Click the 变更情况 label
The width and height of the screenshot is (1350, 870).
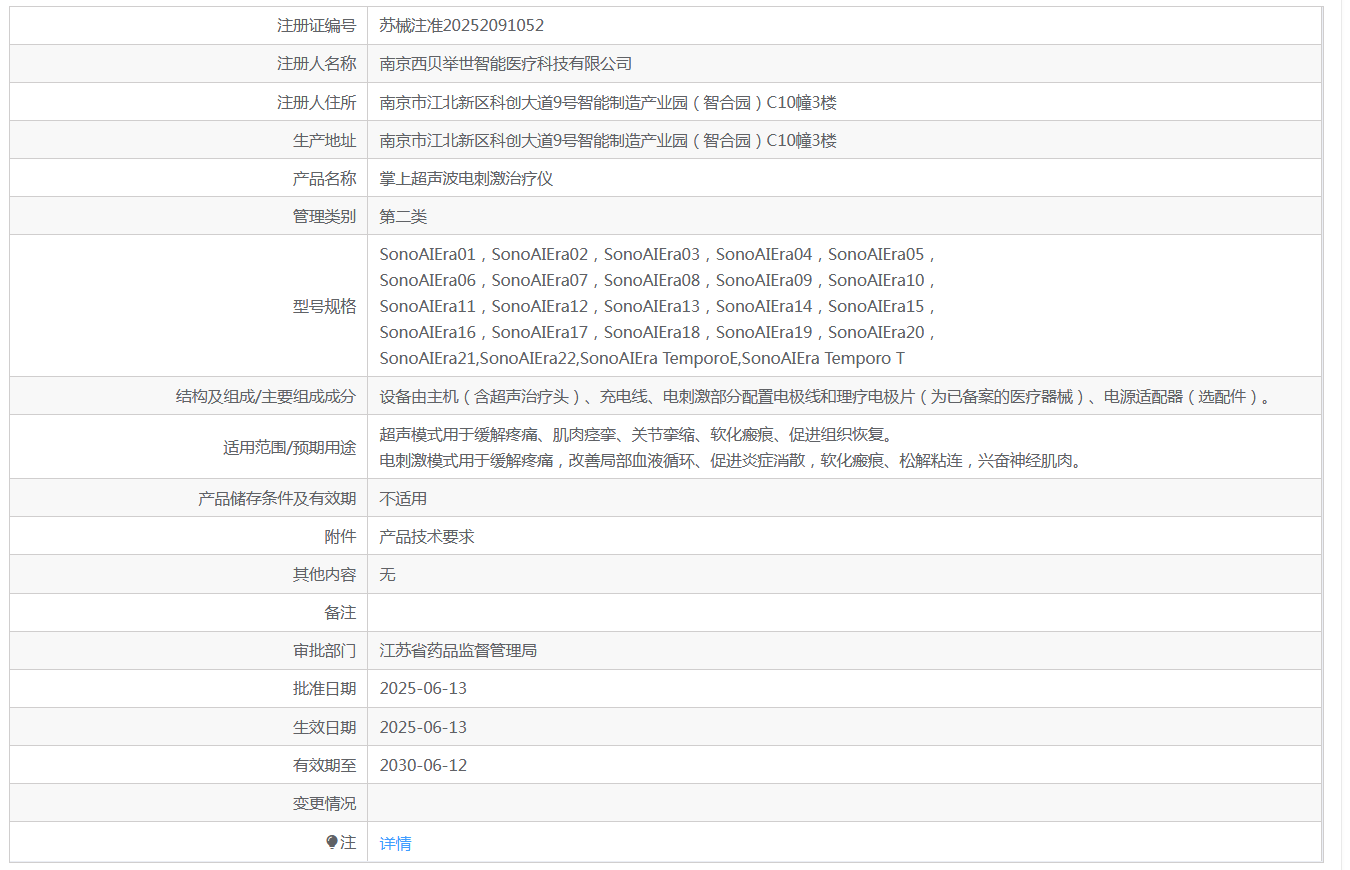[324, 803]
